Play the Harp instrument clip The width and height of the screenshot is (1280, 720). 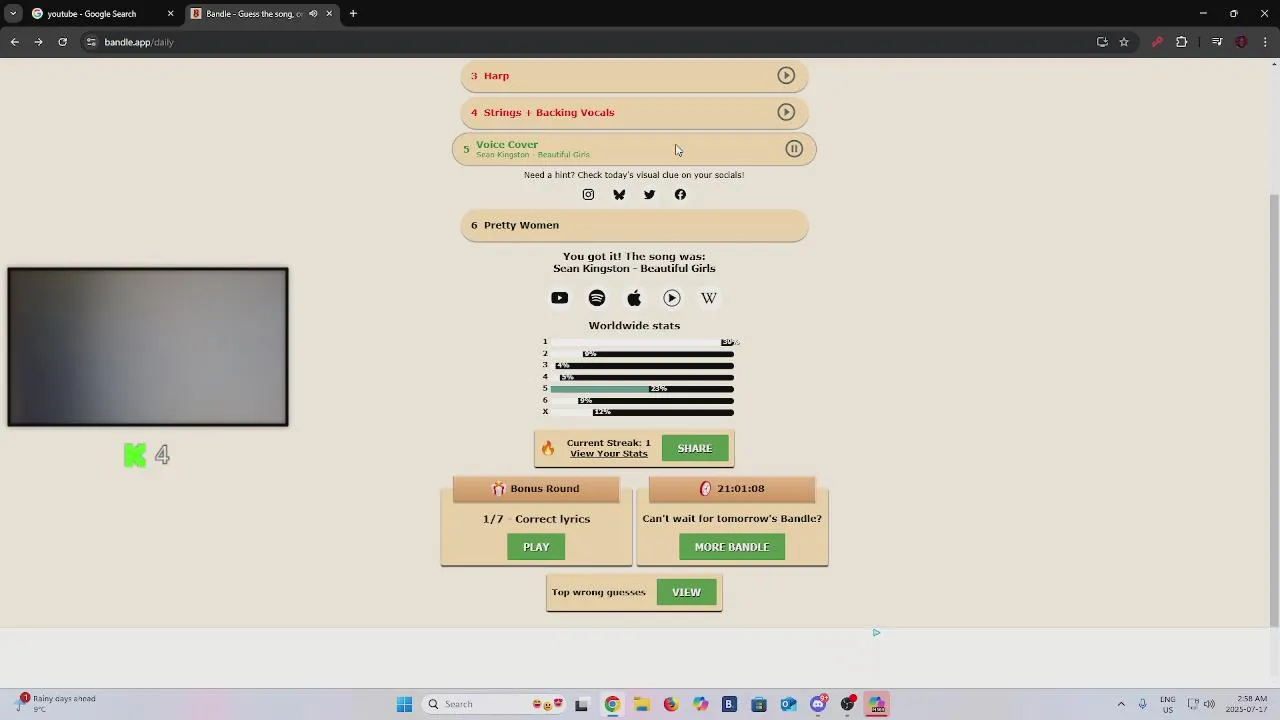[x=786, y=76]
